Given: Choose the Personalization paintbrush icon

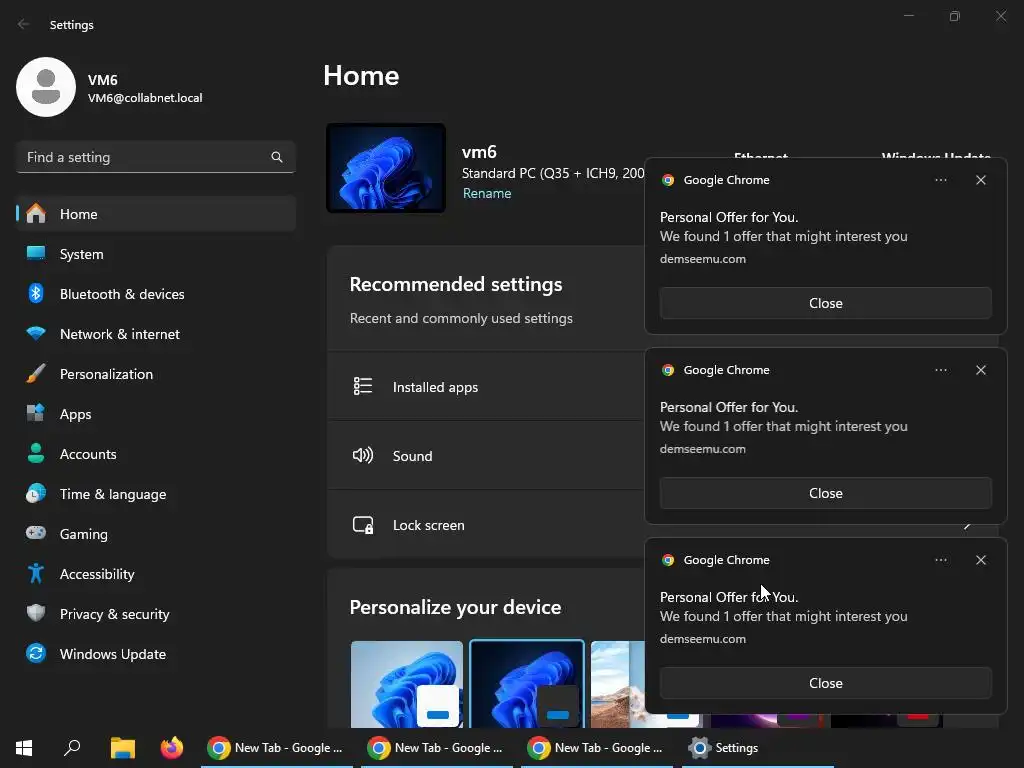Looking at the screenshot, I should click(36, 374).
